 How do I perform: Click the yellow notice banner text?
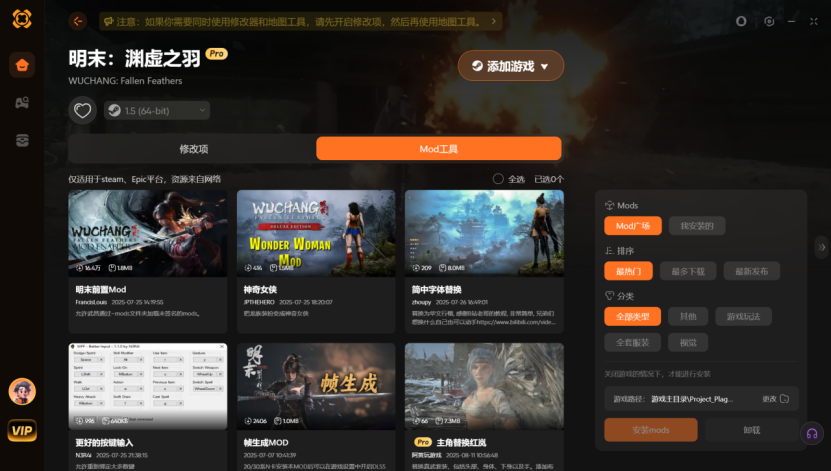[x=299, y=22]
